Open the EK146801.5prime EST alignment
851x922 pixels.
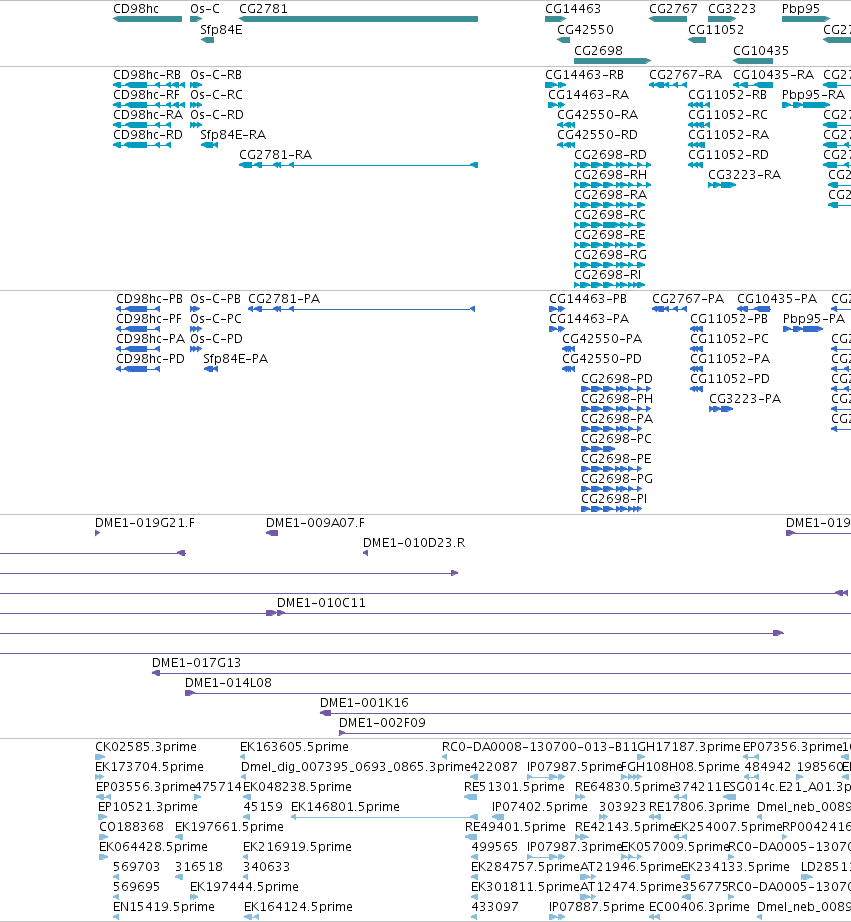(384, 817)
